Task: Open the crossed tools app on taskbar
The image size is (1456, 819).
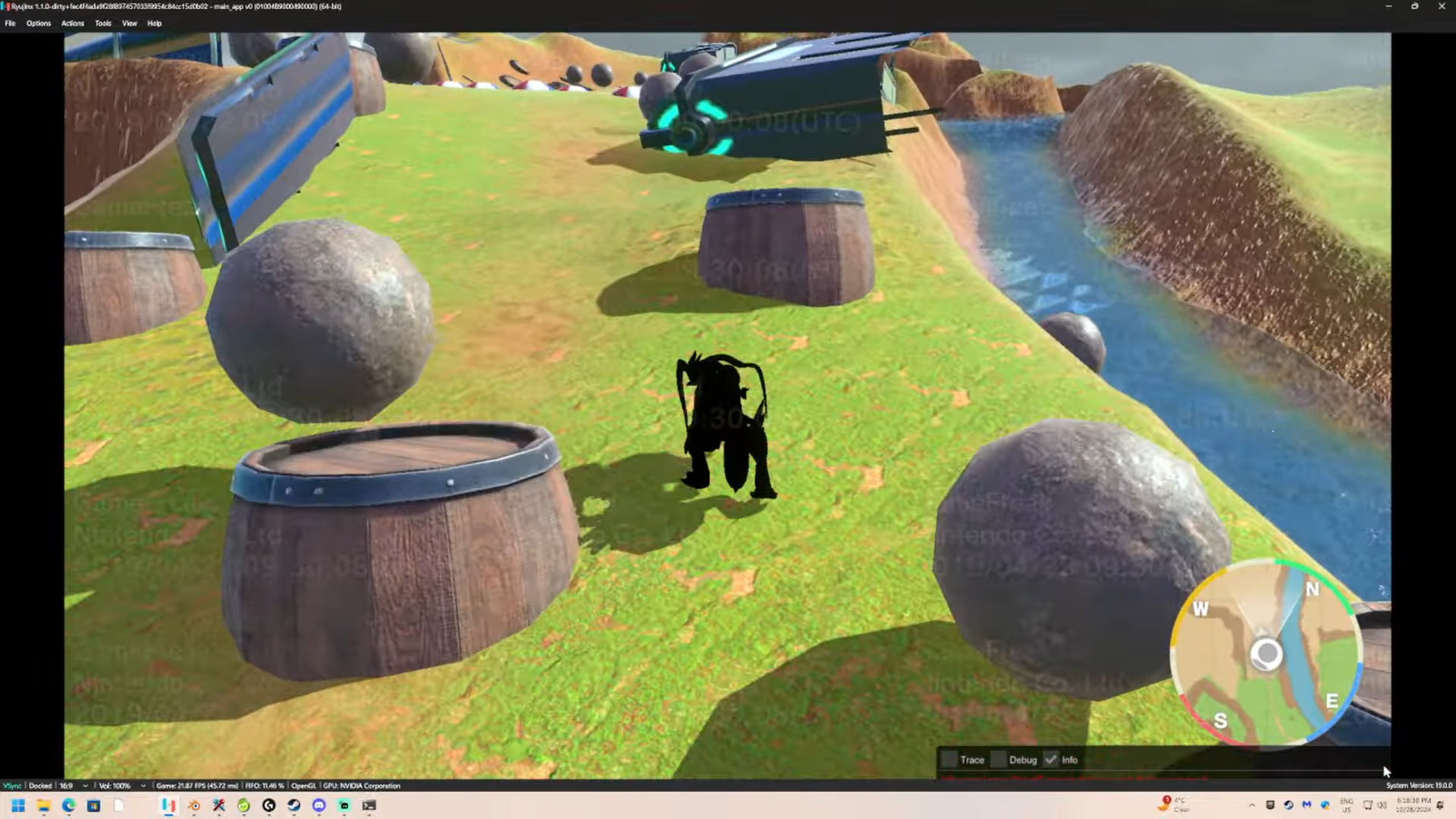Action: coord(218,805)
